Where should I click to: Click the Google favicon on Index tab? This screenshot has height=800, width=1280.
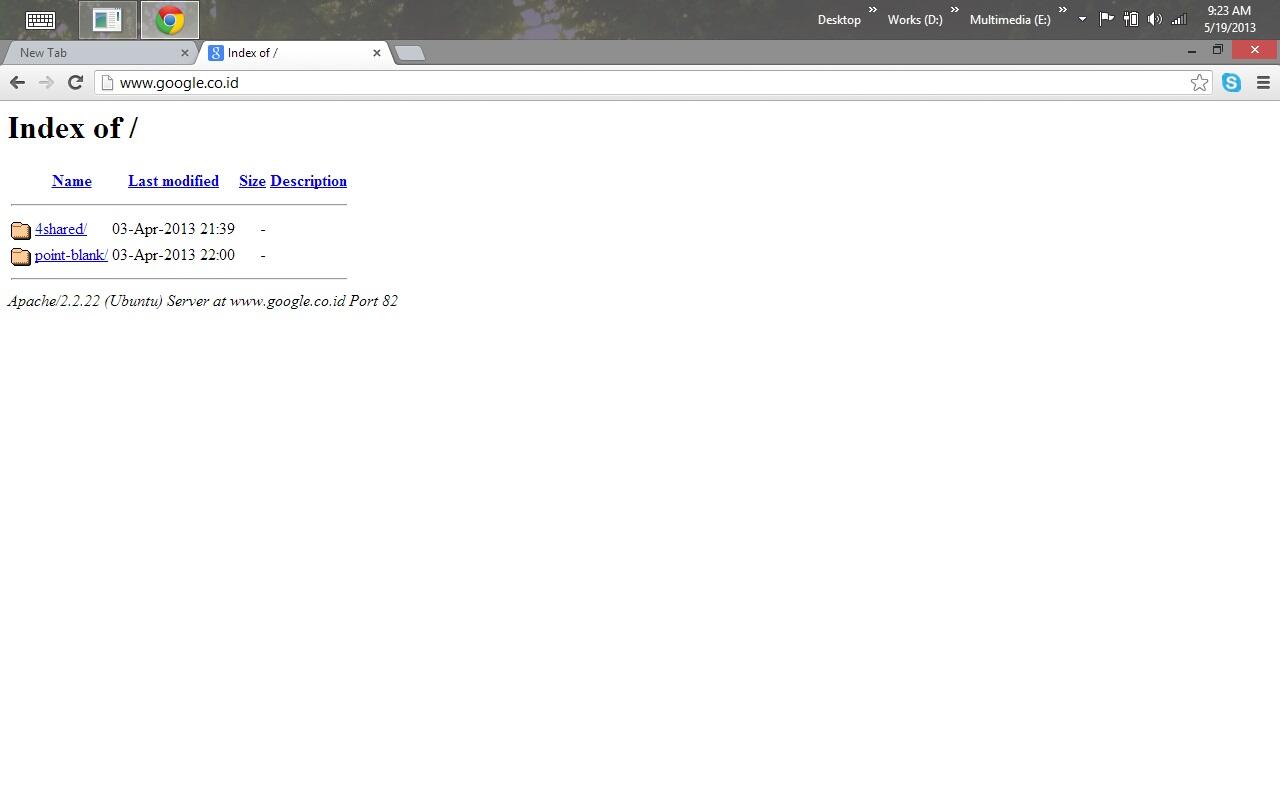pyautogui.click(x=215, y=53)
